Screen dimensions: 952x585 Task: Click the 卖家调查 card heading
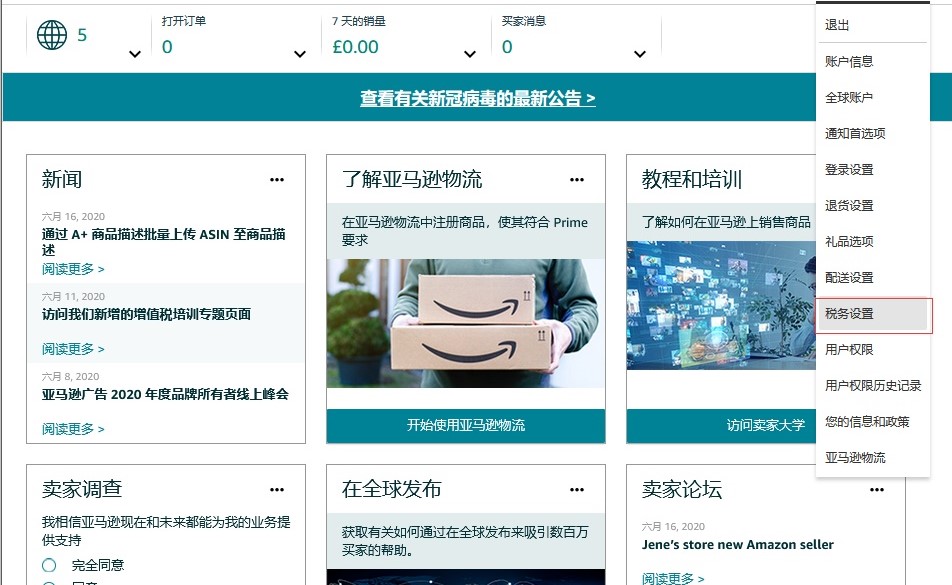tap(82, 489)
